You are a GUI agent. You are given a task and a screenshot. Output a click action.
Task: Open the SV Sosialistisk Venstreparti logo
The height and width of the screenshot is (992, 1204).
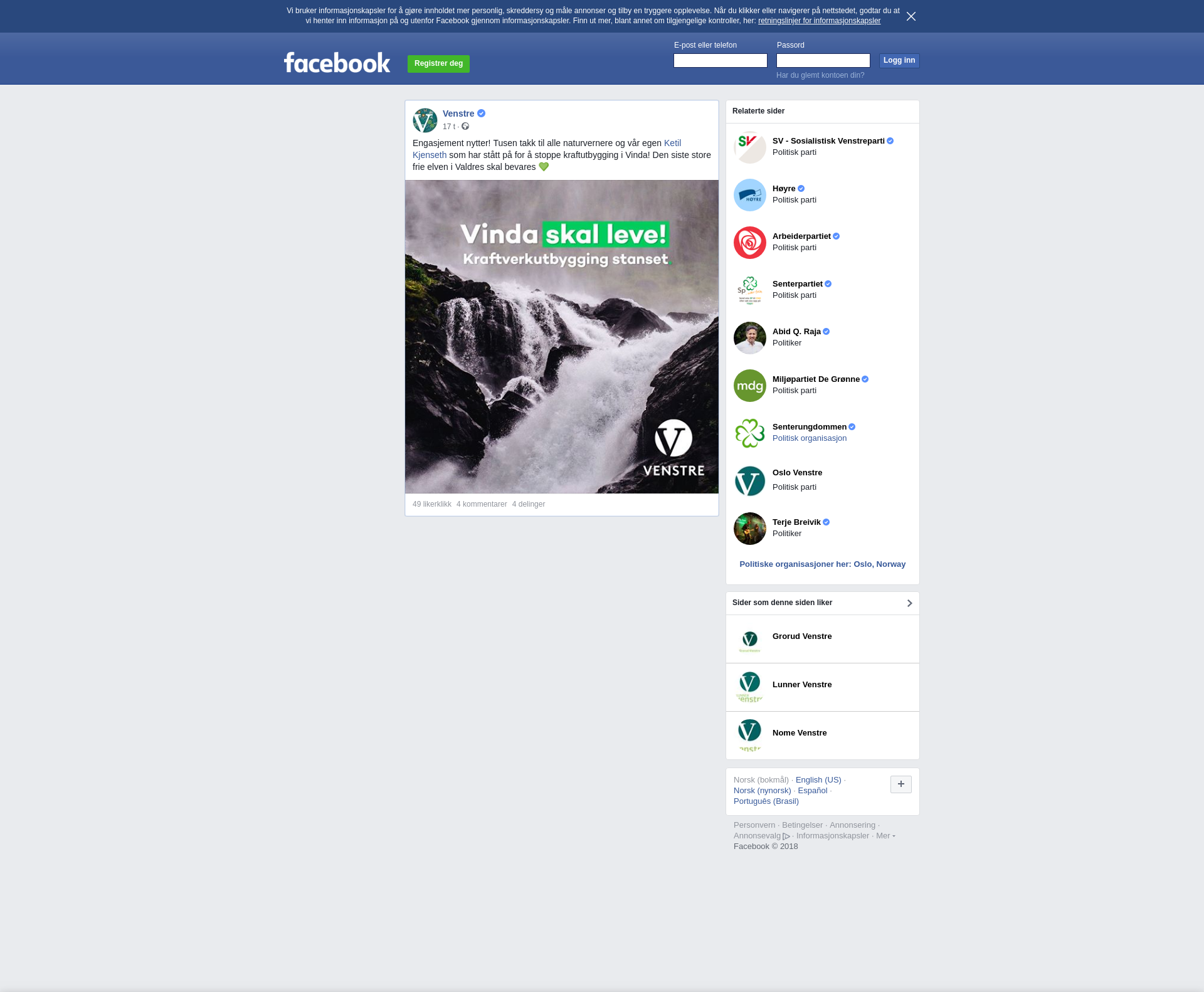750,147
